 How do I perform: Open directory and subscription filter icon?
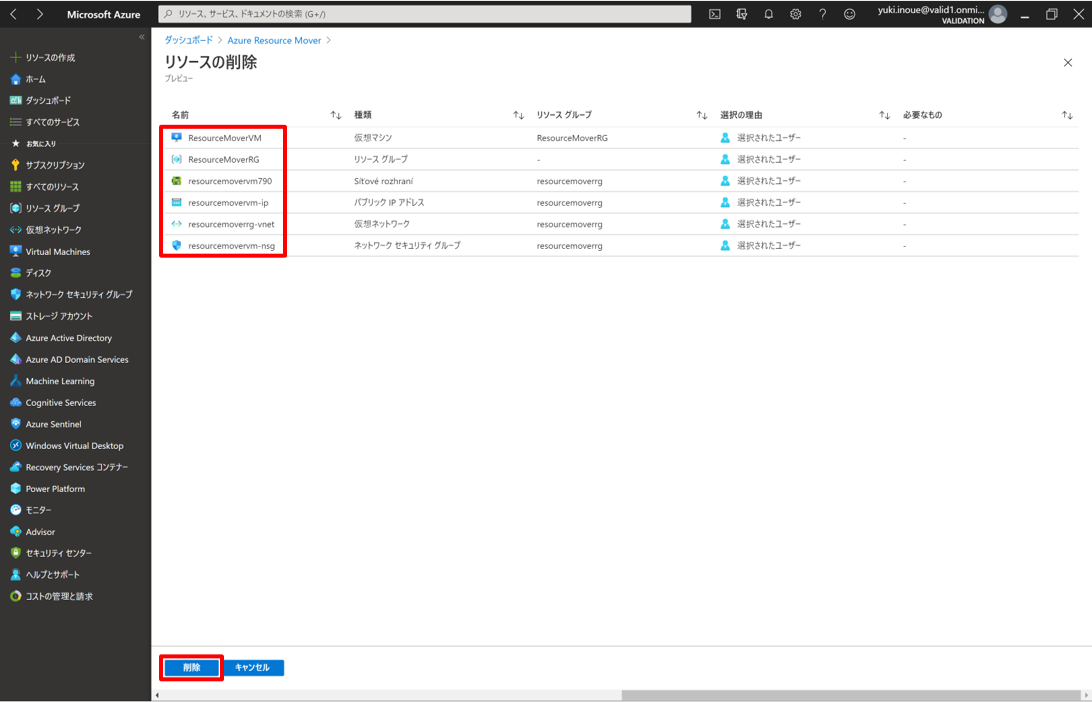tap(742, 14)
